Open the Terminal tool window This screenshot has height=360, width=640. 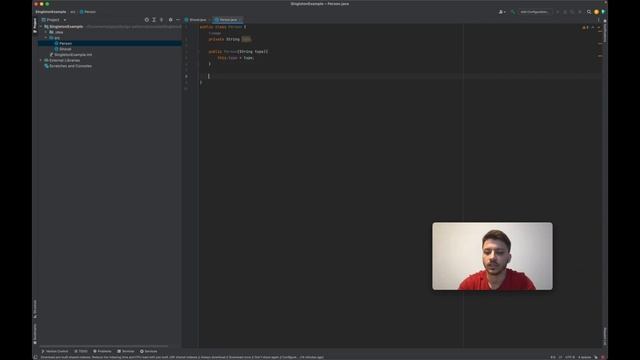[126, 351]
